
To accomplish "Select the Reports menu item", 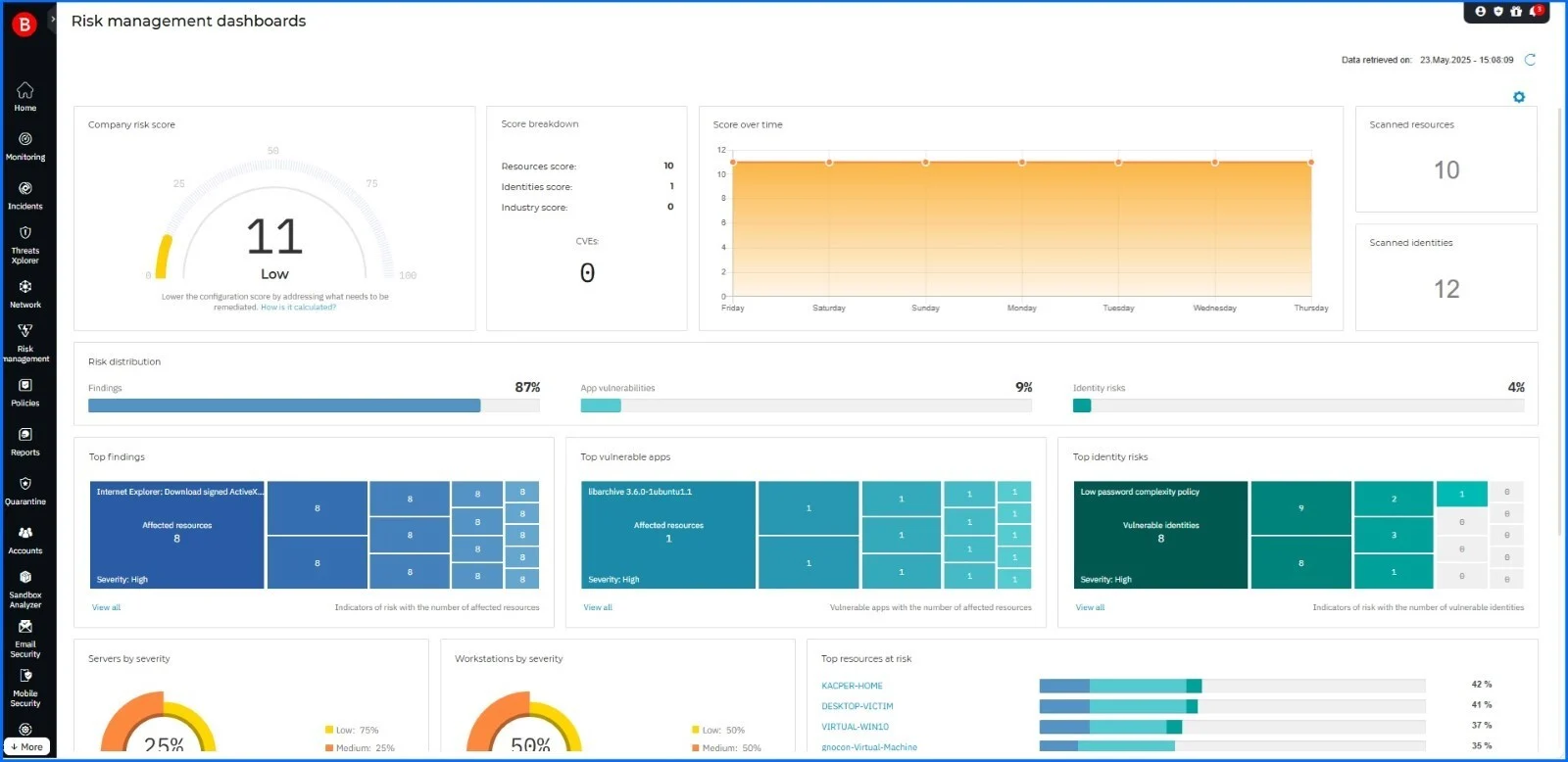I will point(25,441).
